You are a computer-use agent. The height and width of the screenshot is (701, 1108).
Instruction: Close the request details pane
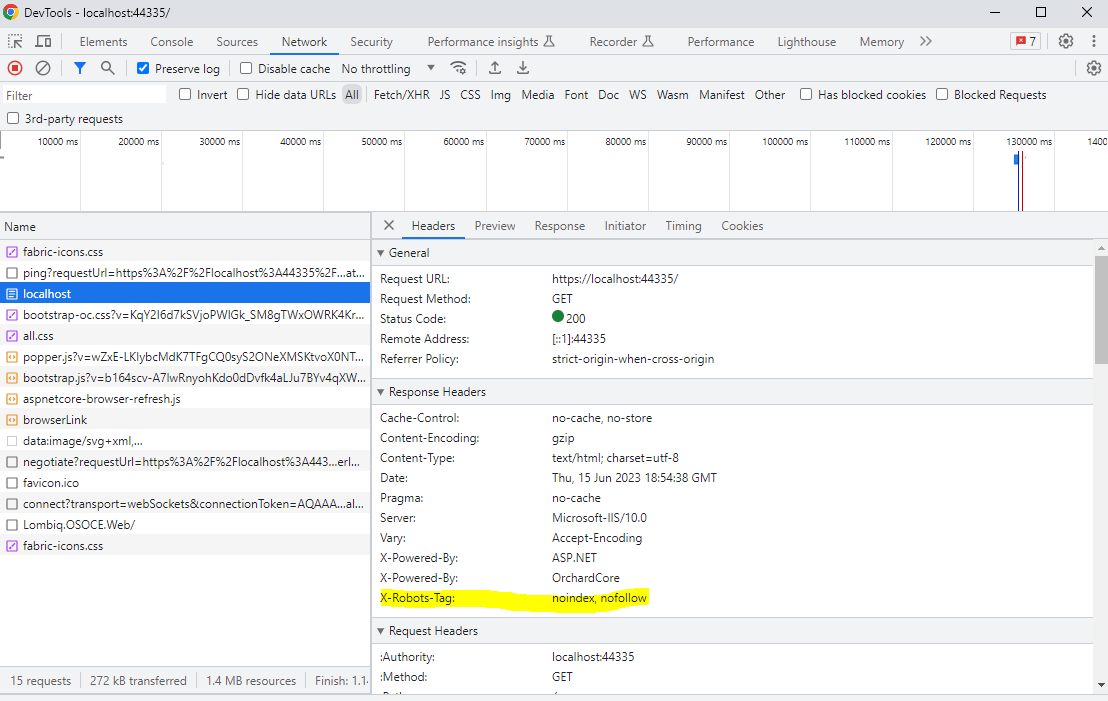(389, 225)
